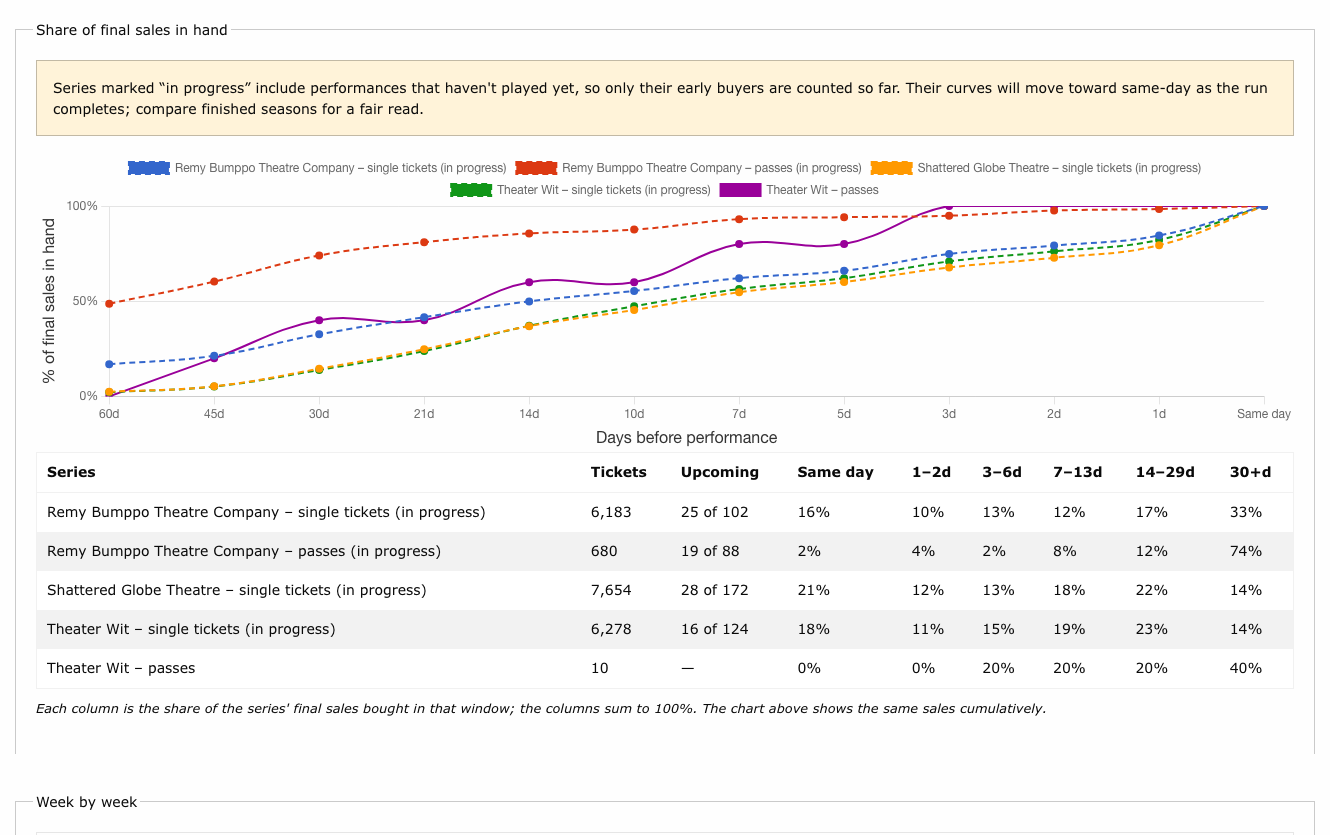This screenshot has width=1330, height=835.
Task: Click the 6,278 tickets value
Action: click(611, 629)
